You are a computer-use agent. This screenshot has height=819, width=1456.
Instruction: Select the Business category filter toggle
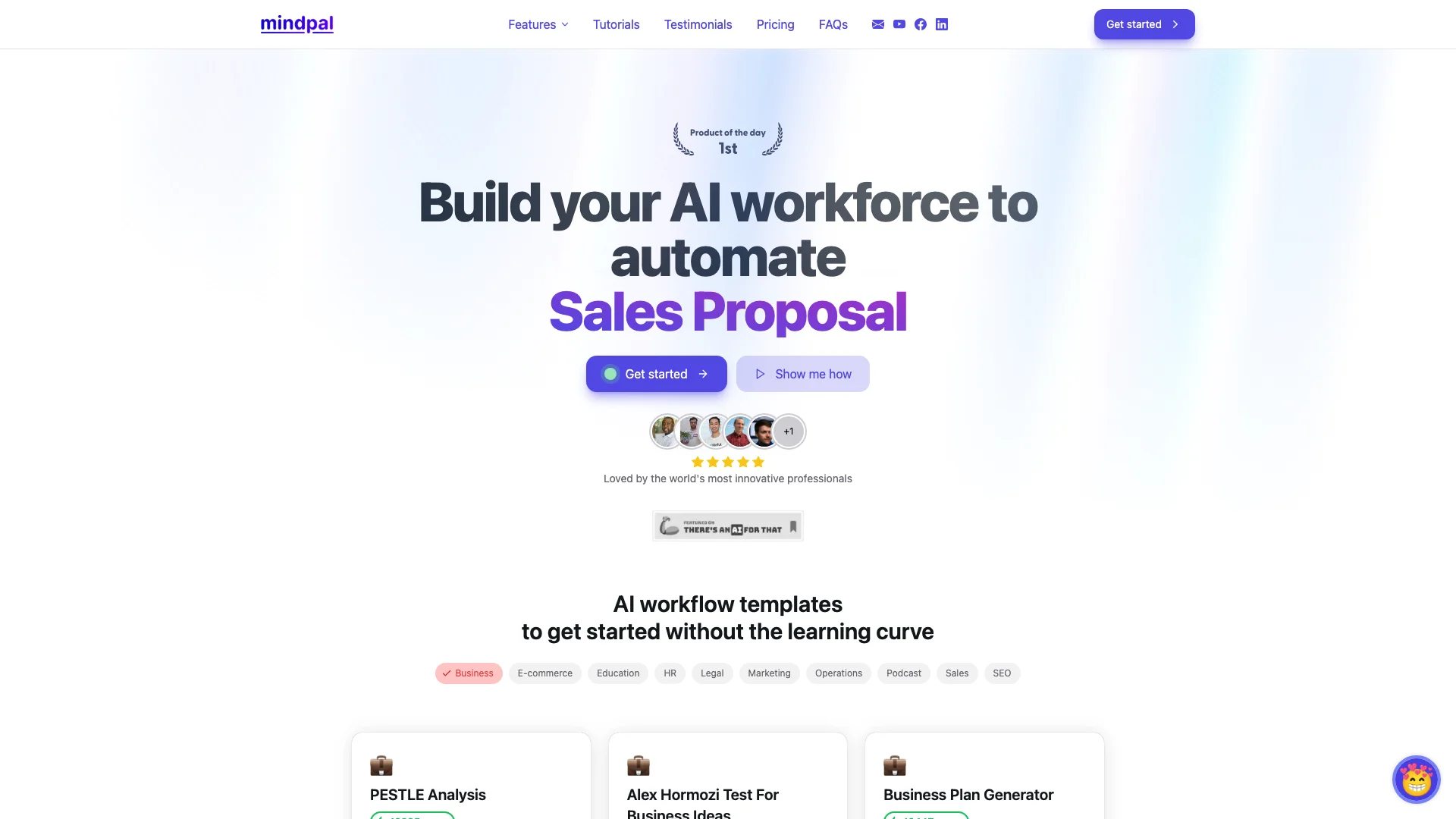pos(468,673)
